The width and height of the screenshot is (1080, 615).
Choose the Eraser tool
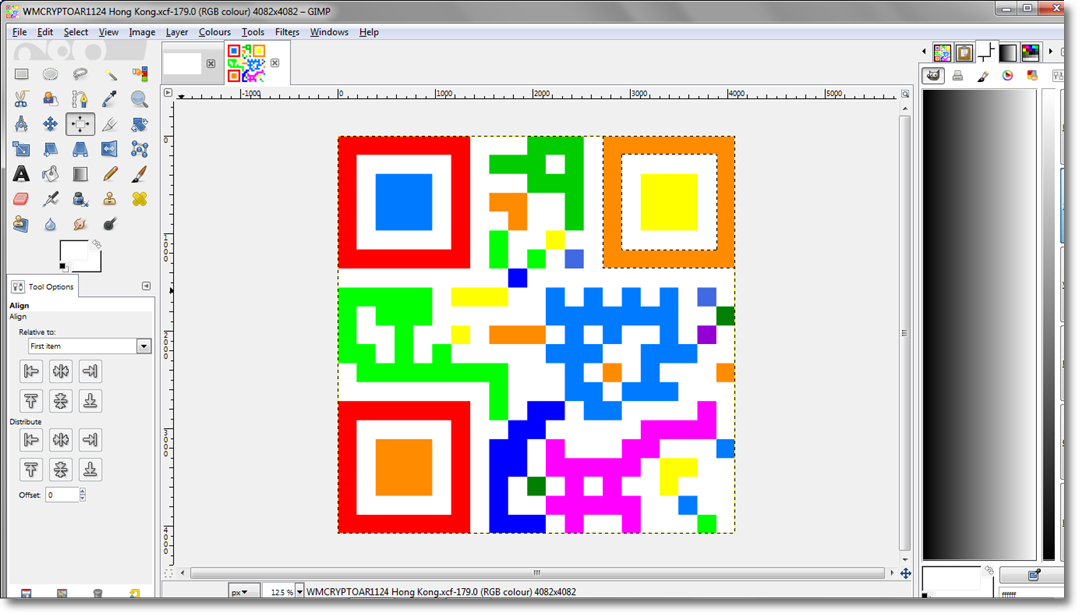21,199
